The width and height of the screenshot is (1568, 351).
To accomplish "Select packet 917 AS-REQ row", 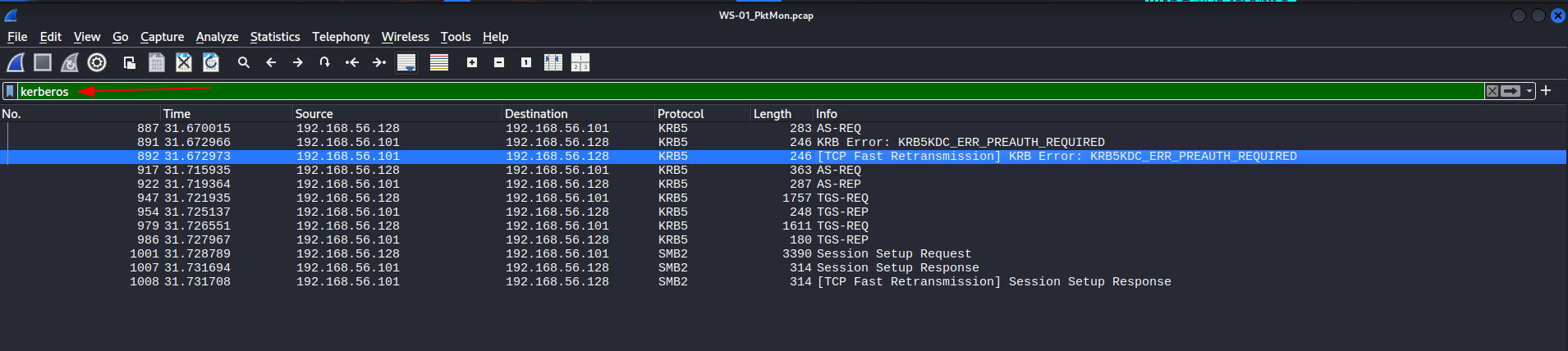I will (784, 170).
